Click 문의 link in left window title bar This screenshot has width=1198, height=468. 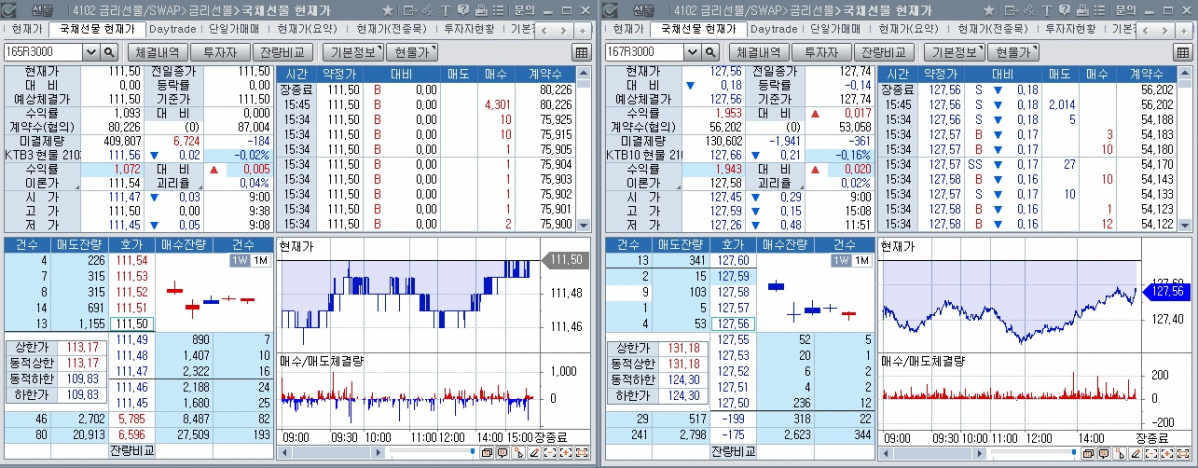[x=523, y=10]
